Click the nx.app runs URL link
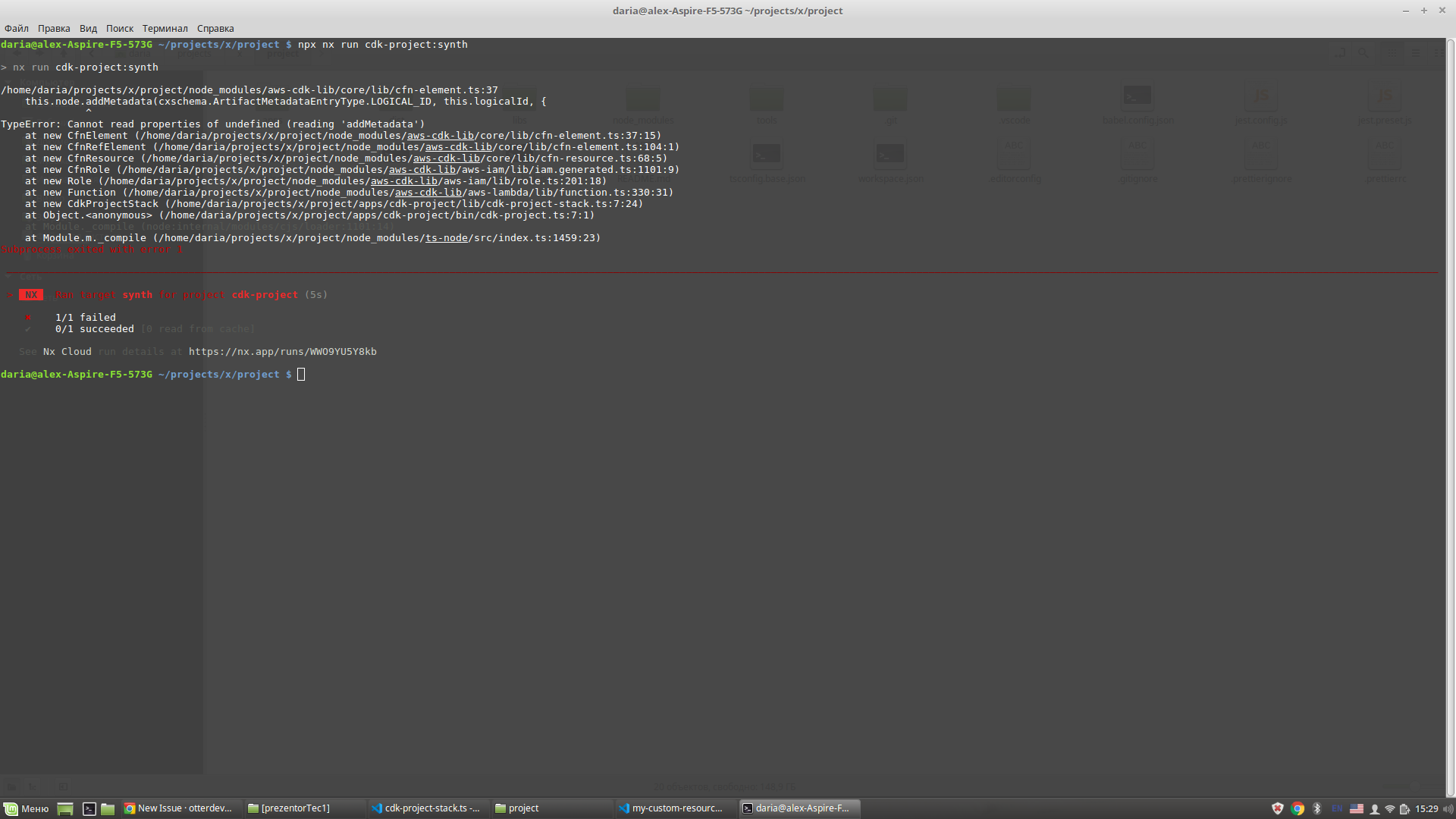Screen dimensions: 1456x819 pyautogui.click(x=282, y=352)
